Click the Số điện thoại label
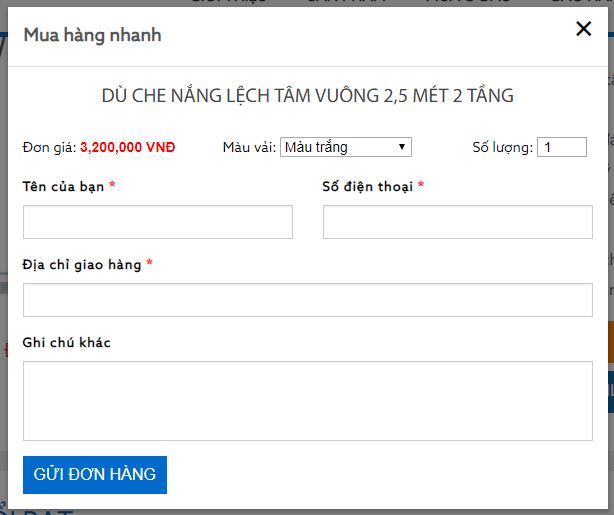Image resolution: width=614 pixels, height=515 pixels. point(367,187)
